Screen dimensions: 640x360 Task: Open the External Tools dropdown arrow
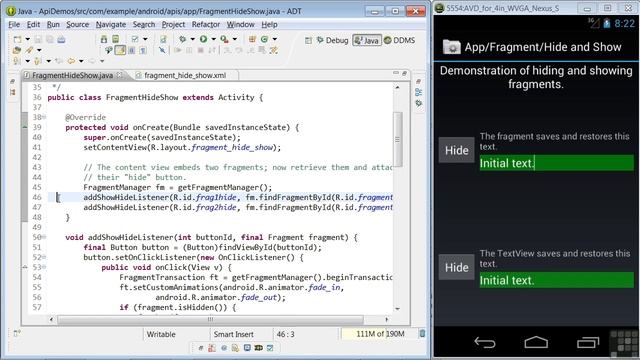pos(235,39)
